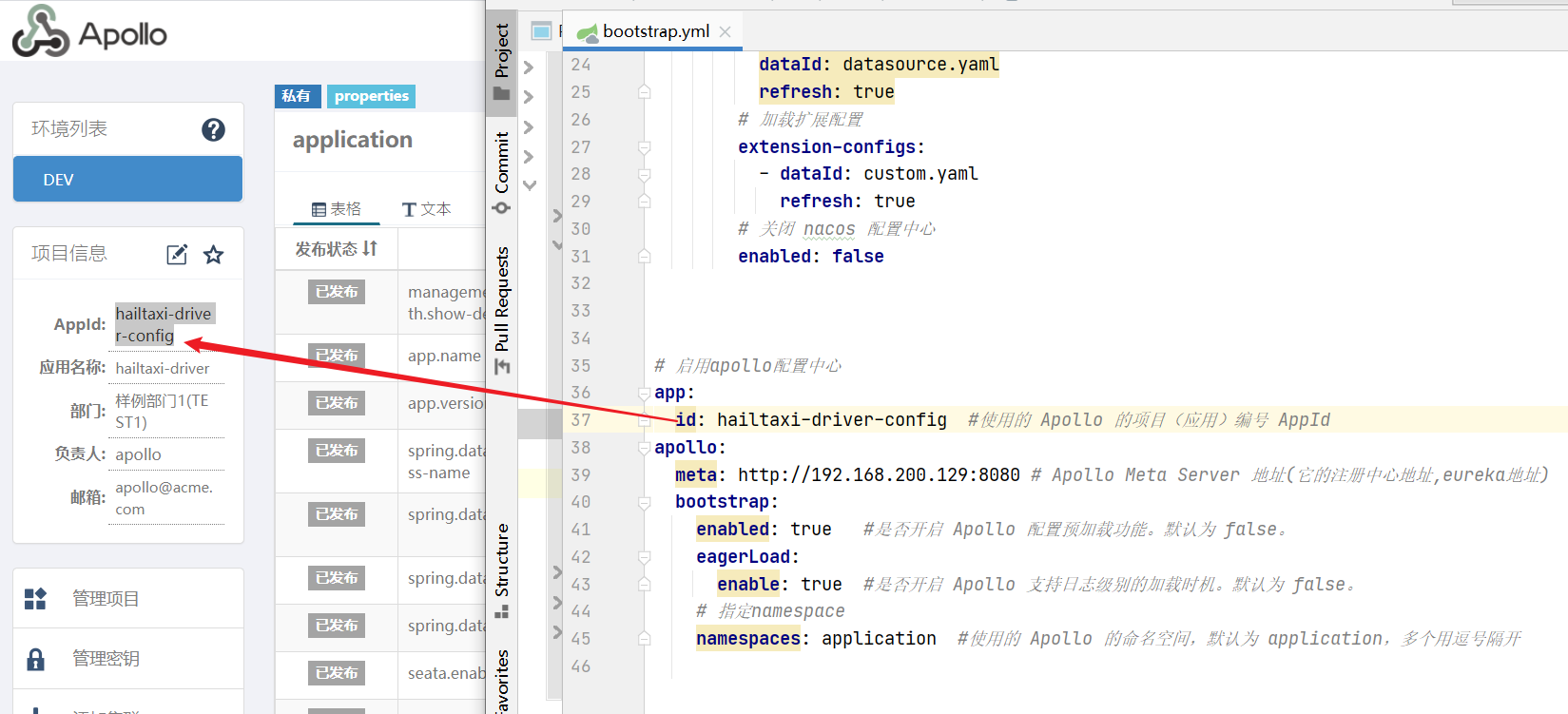The image size is (1568, 714).
Task: Click enabled: false on line 31
Action: (x=811, y=257)
